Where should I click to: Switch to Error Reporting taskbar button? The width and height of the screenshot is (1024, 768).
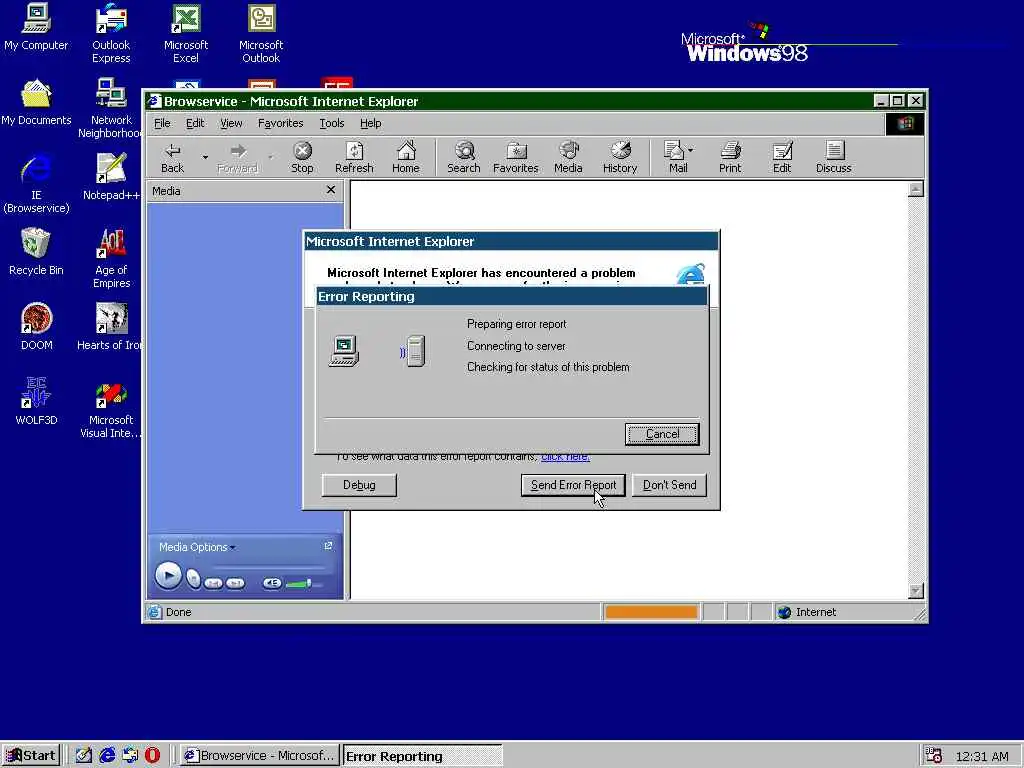[x=423, y=756]
